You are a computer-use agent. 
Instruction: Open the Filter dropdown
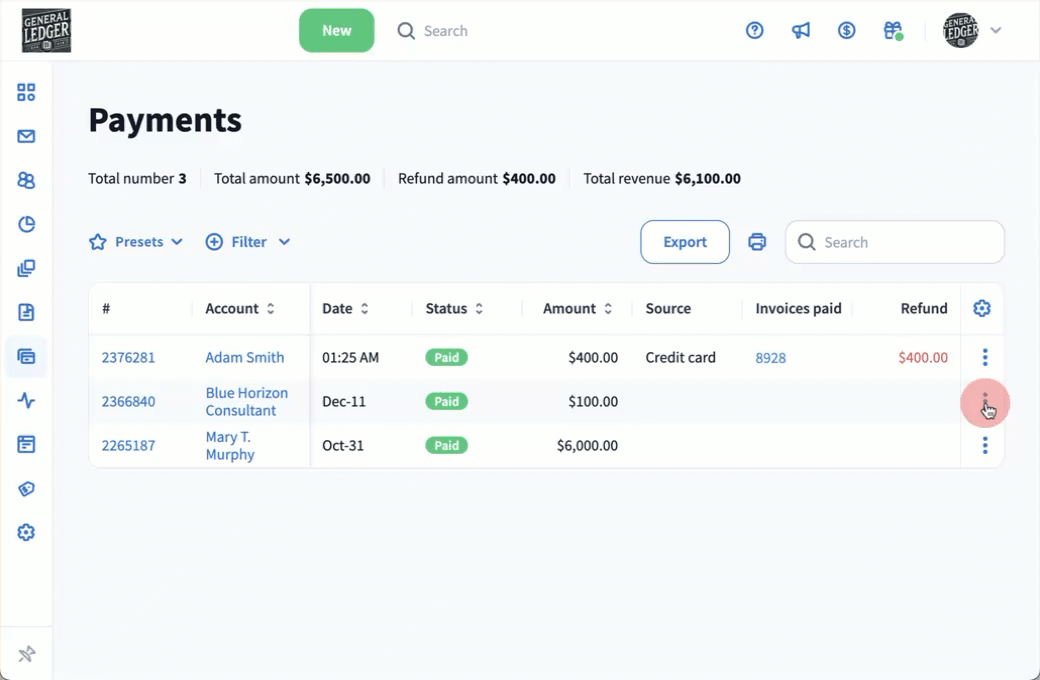[x=248, y=242]
